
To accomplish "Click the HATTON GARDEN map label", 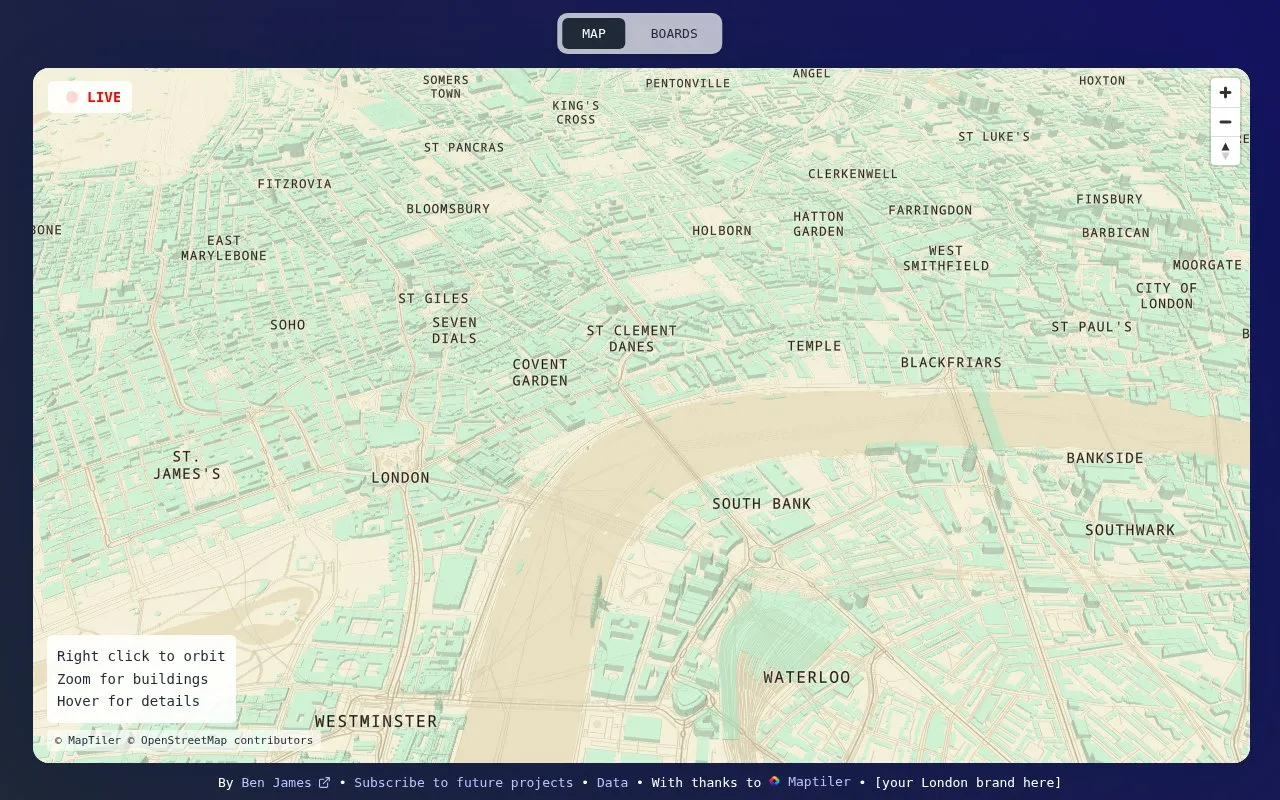I will click(819, 224).
